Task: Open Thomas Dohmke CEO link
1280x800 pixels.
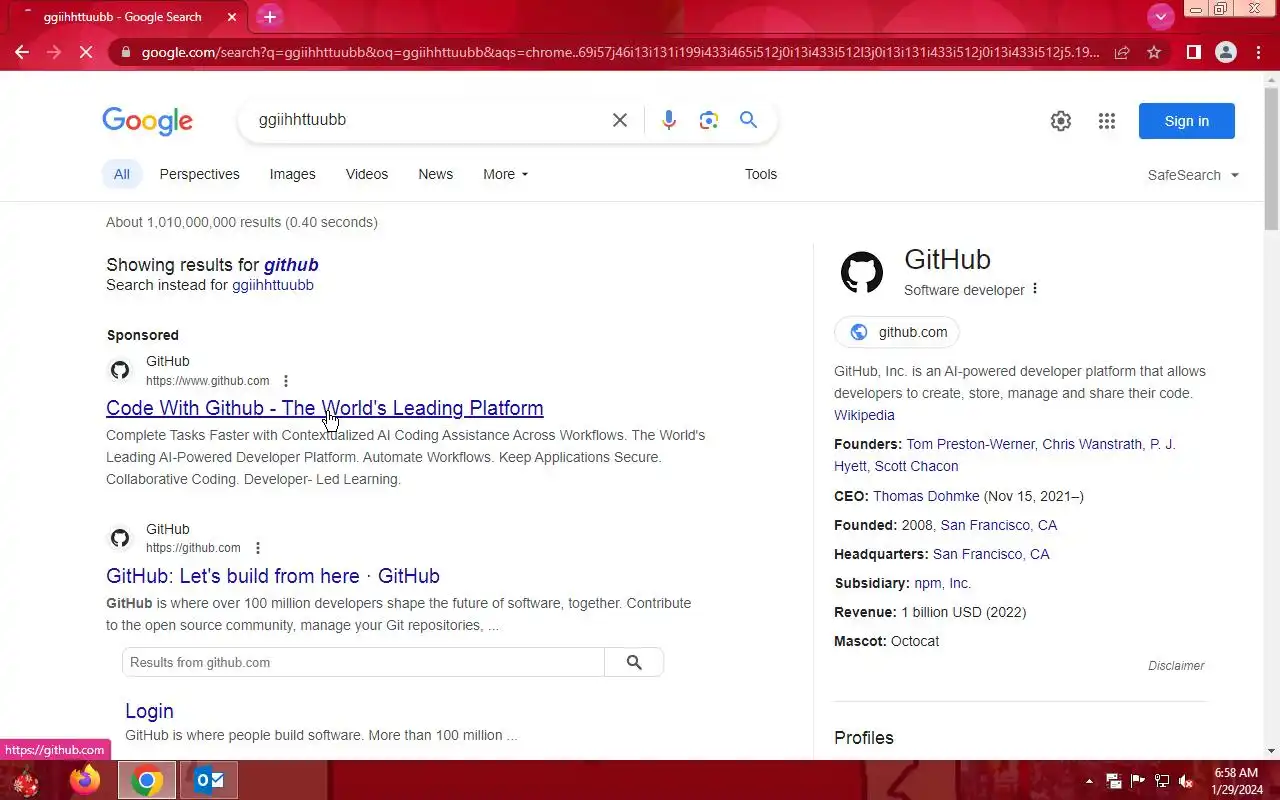Action: 926,496
